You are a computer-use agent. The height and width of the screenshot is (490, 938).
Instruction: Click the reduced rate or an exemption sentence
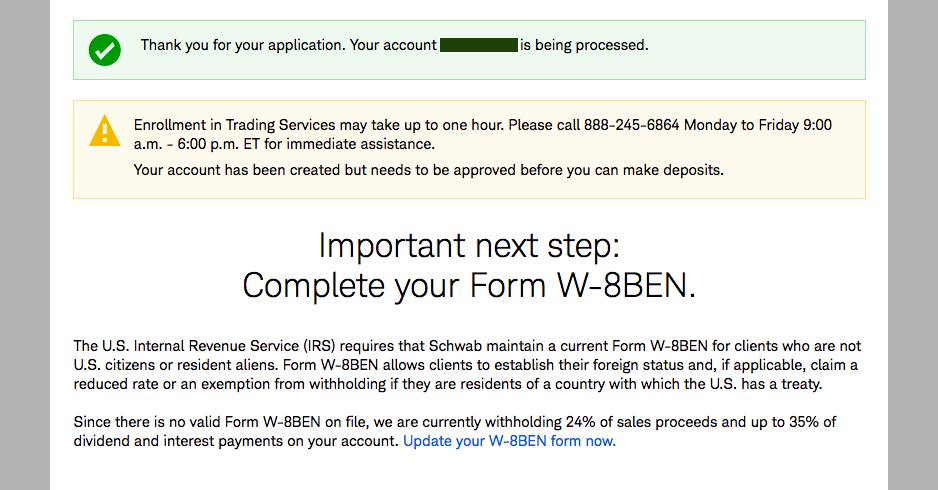click(x=447, y=384)
